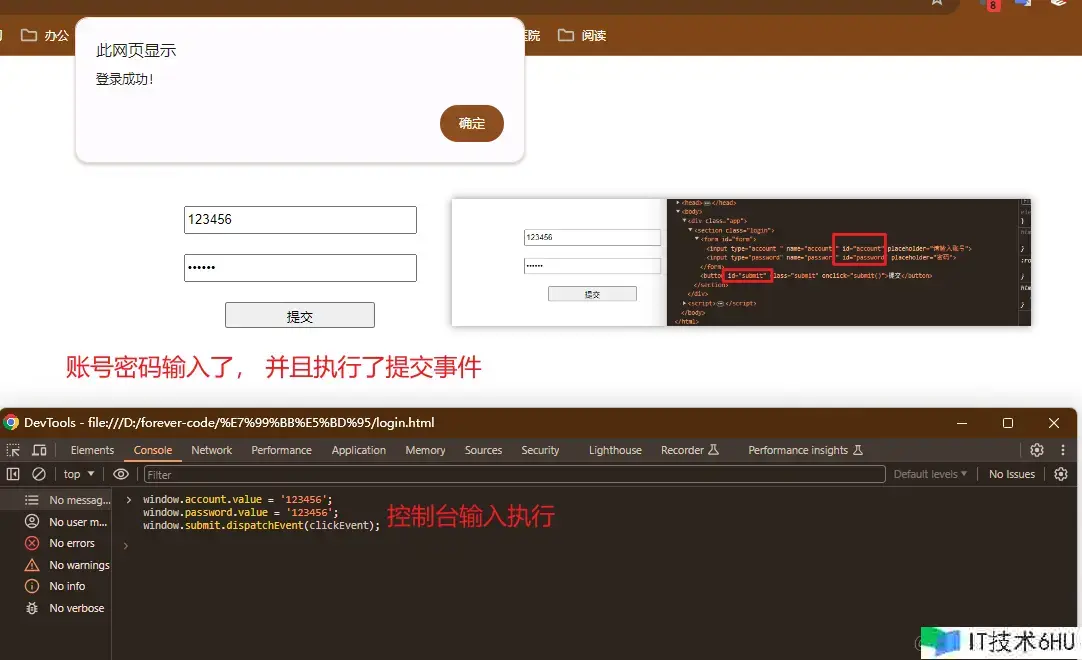This screenshot has height=660, width=1082.
Task: Click the bug verbose icon in sidebar
Action: [32, 608]
